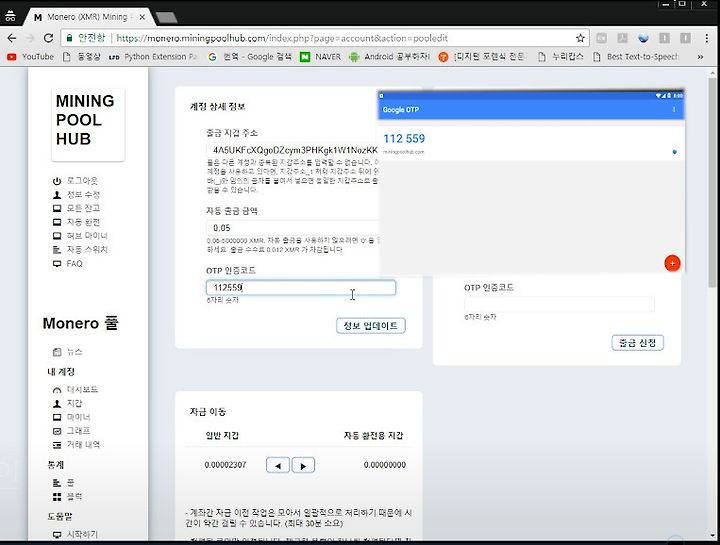Click the OTP countdown timer indicator
This screenshot has width=720, height=545.
point(674,152)
